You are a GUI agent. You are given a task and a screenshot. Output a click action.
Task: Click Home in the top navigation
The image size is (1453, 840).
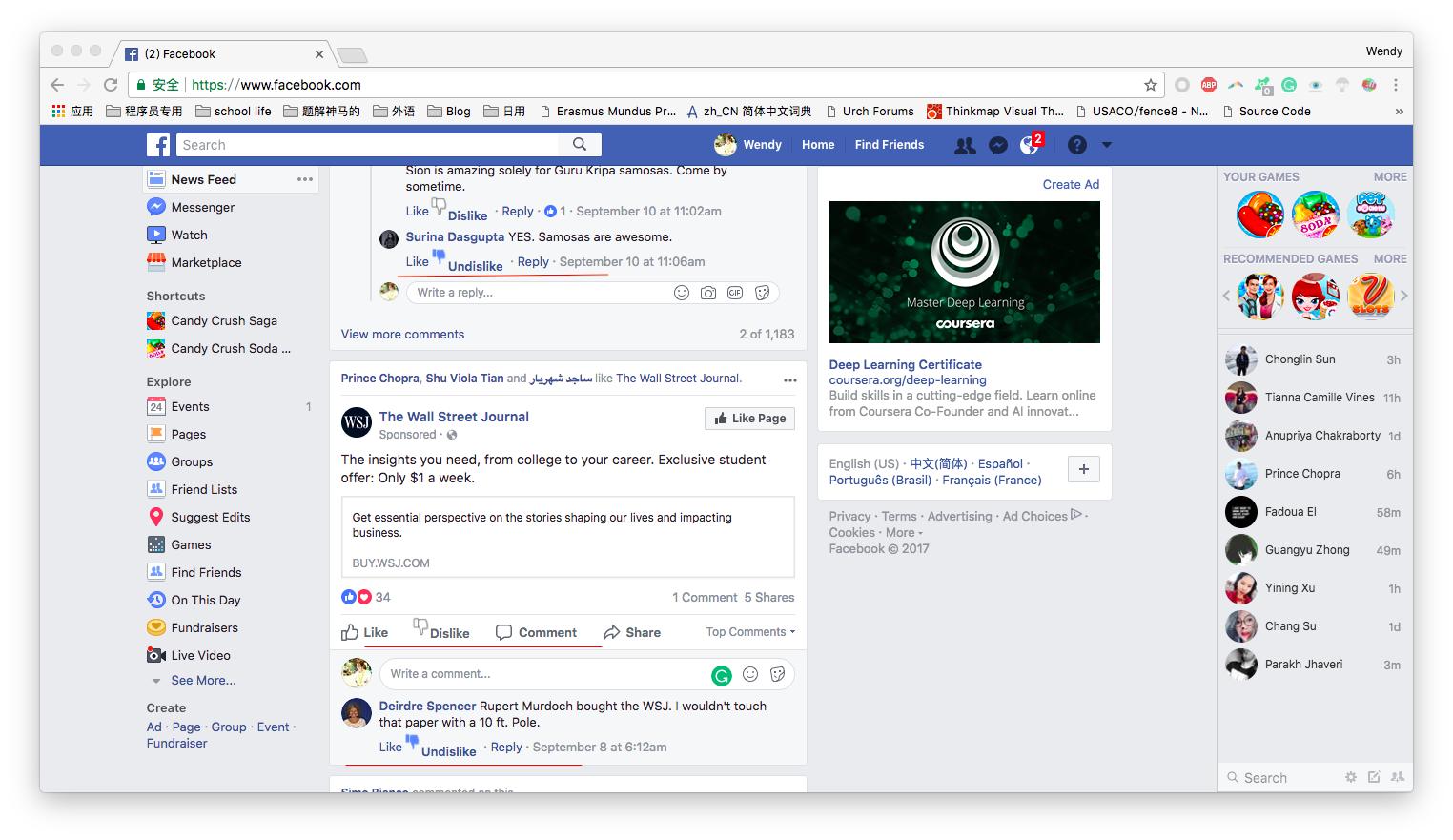(x=818, y=145)
